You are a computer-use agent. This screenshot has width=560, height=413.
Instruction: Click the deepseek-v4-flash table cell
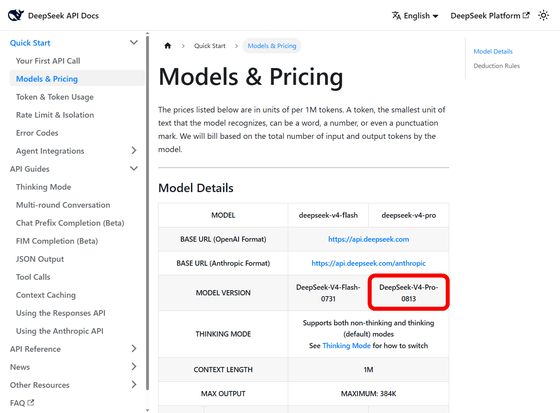click(x=328, y=215)
